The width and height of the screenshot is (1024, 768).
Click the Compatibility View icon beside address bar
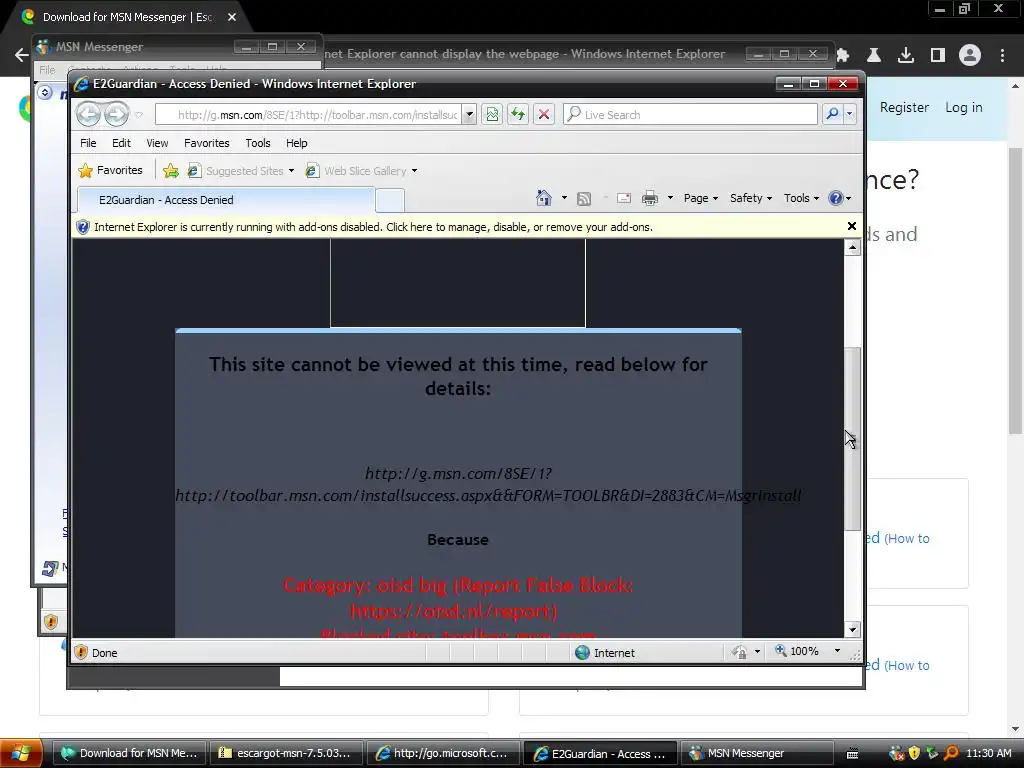[x=492, y=114]
